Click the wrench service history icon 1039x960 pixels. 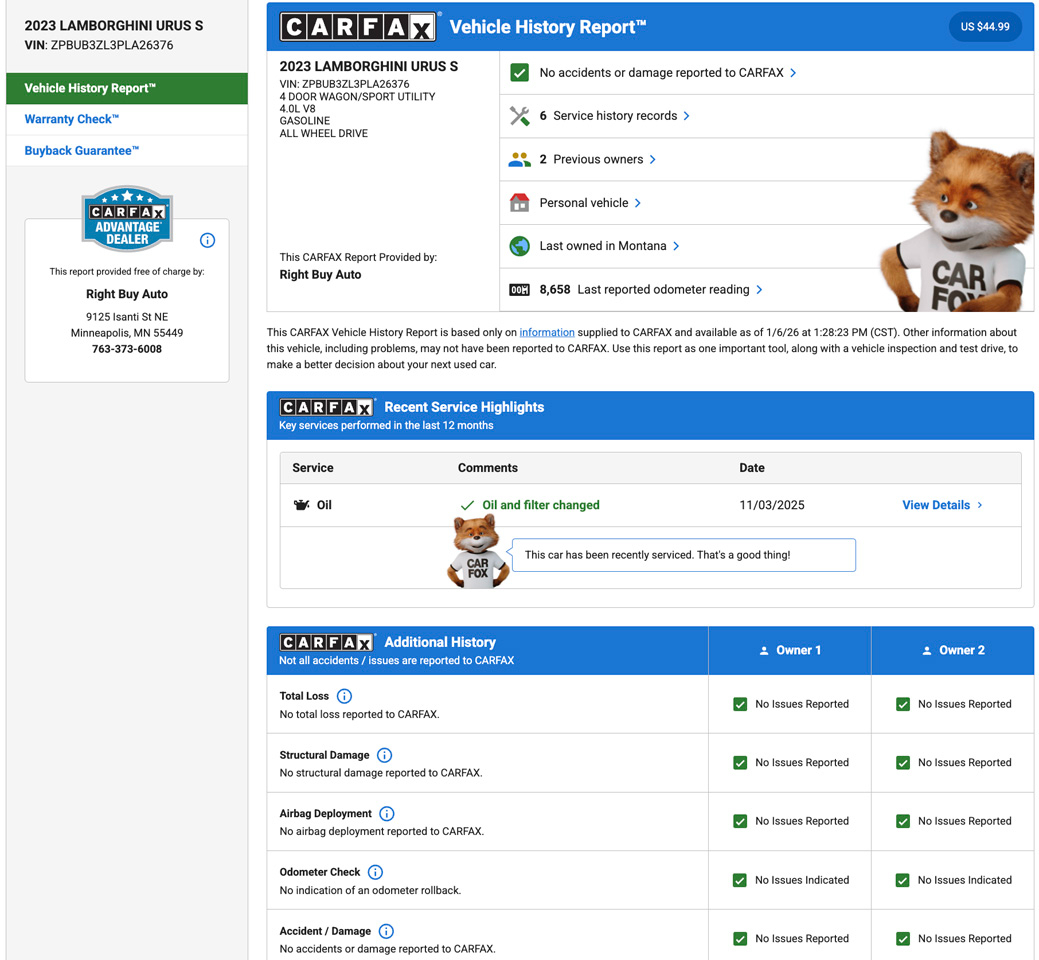[x=519, y=116]
